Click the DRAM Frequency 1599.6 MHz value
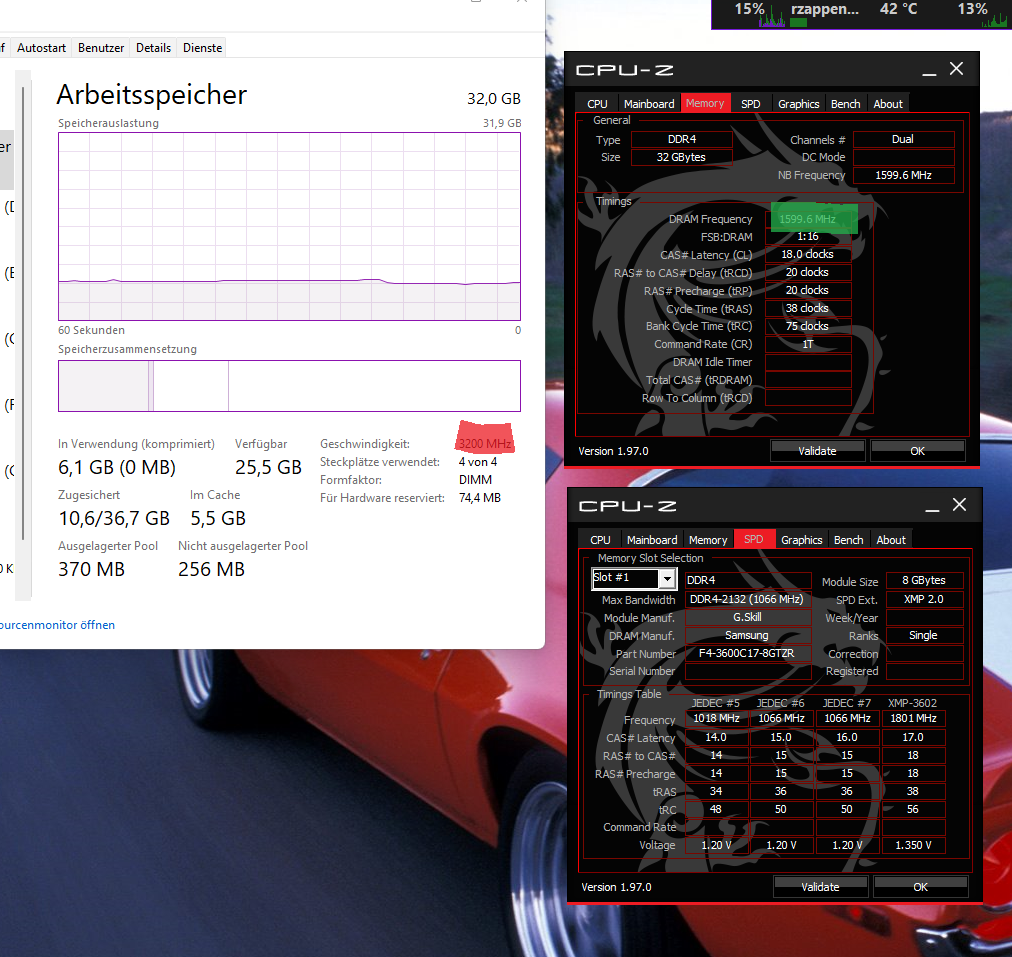 (x=808, y=219)
